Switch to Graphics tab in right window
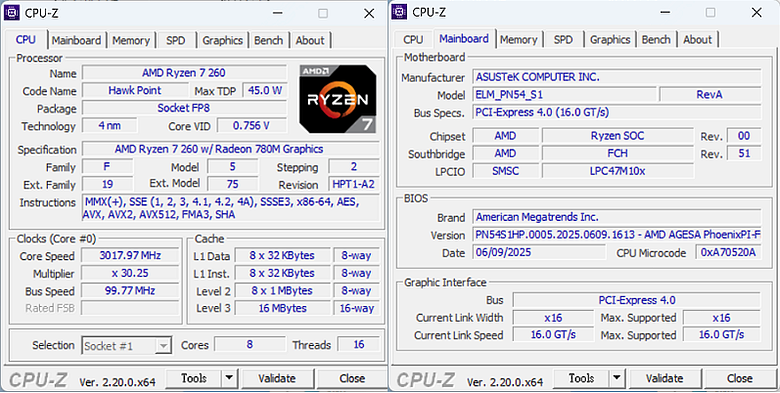 point(610,39)
